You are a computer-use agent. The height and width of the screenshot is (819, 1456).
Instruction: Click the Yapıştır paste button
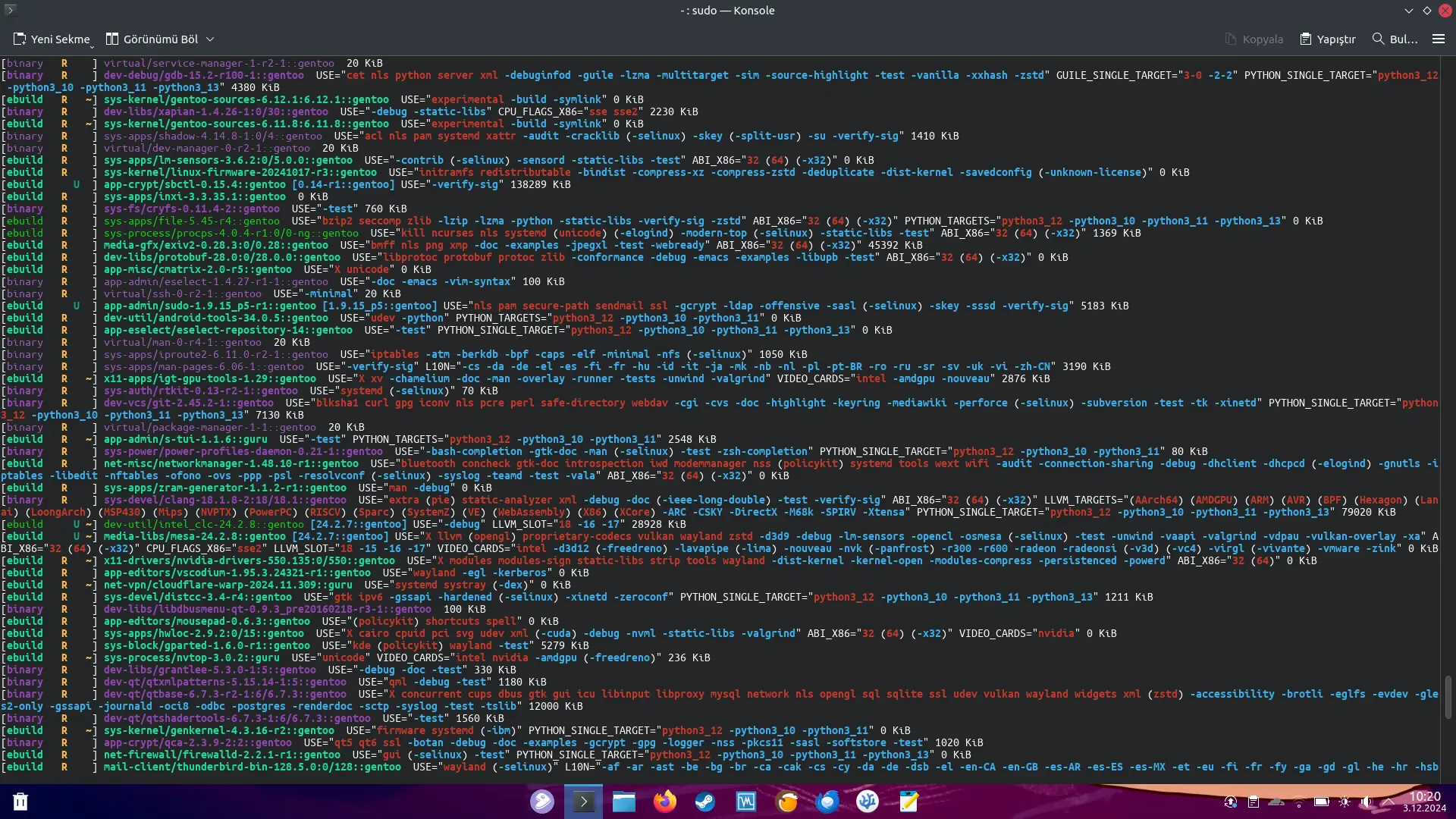1328,39
